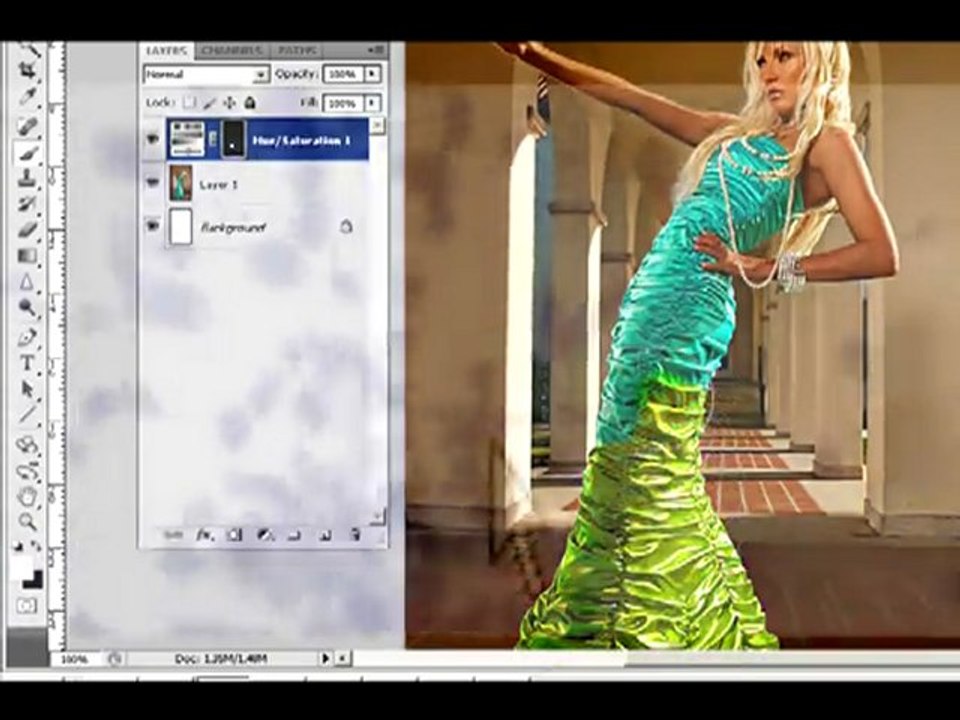Open the Fill slider arrow
This screenshot has width=960, height=720.
[x=372, y=103]
